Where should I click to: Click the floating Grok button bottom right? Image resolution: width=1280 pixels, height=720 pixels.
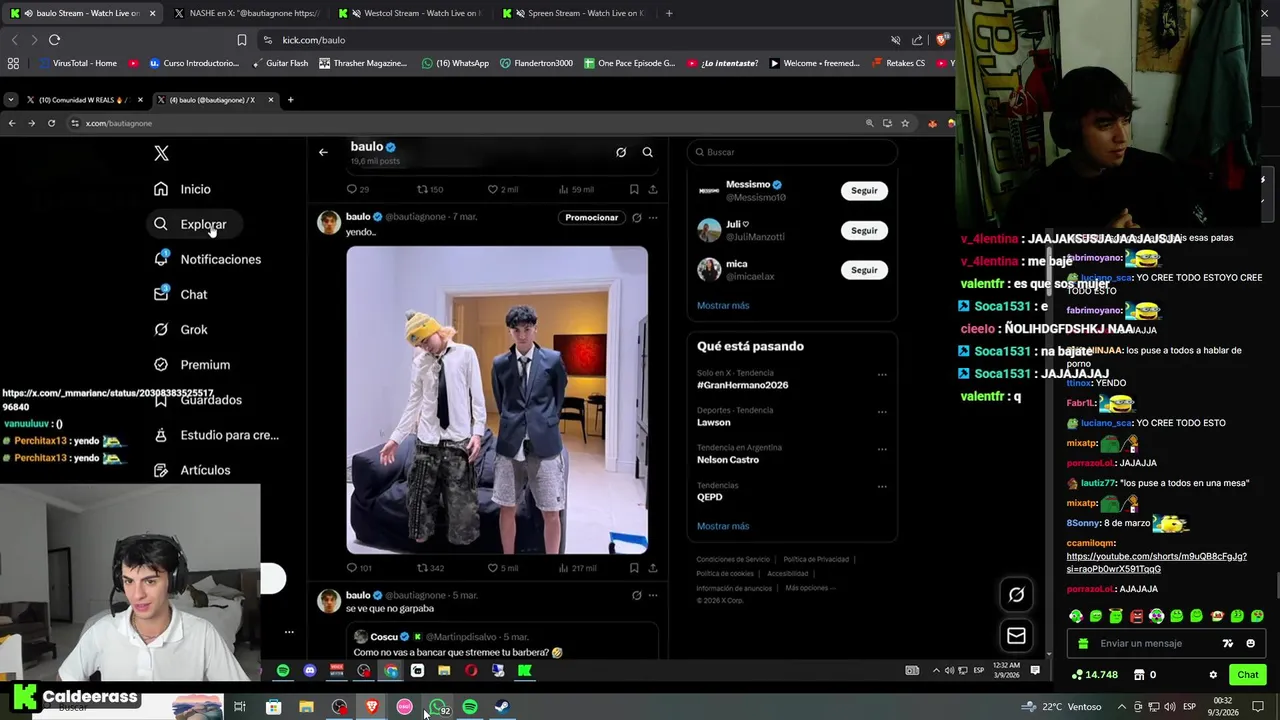tap(1016, 595)
